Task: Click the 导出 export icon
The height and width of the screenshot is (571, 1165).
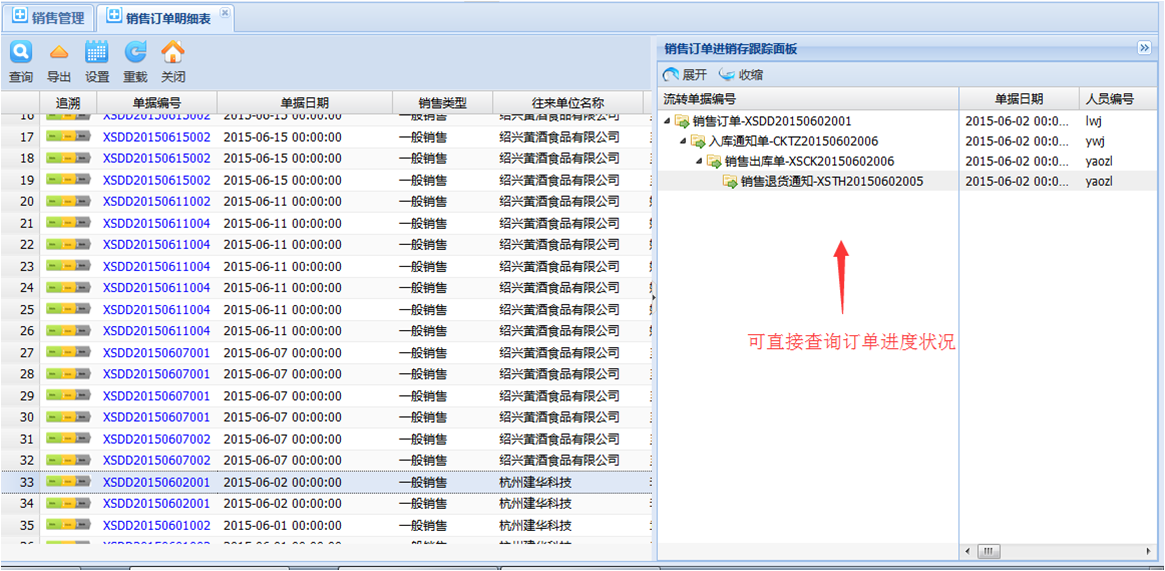Action: (x=59, y=53)
